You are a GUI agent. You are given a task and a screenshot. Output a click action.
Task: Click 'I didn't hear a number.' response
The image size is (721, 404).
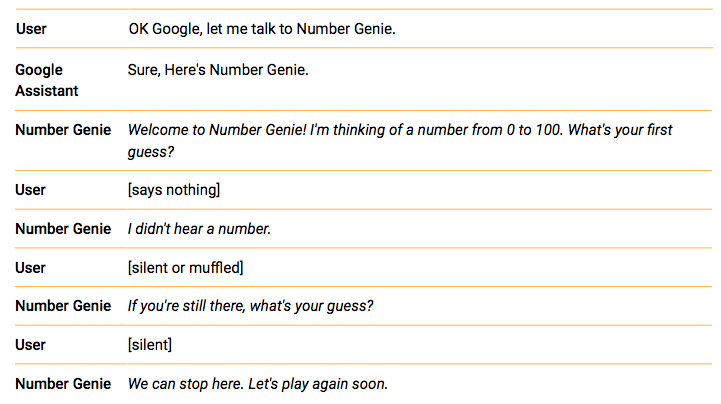pyautogui.click(x=199, y=229)
